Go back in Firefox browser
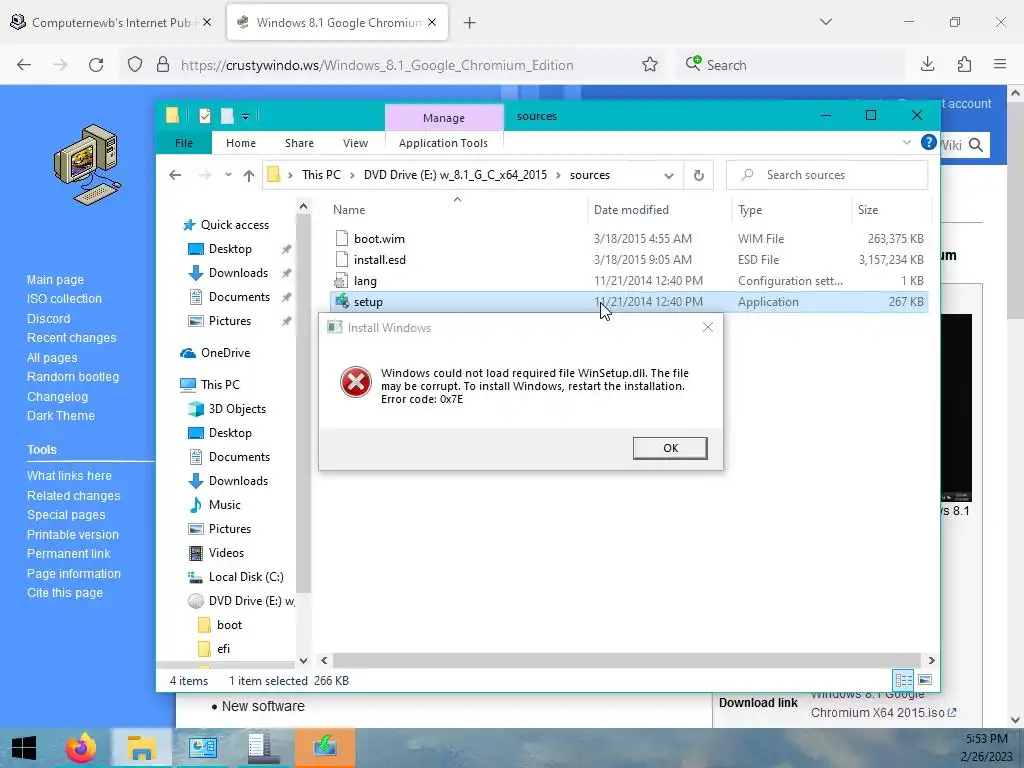This screenshot has width=1024, height=768. point(24,65)
